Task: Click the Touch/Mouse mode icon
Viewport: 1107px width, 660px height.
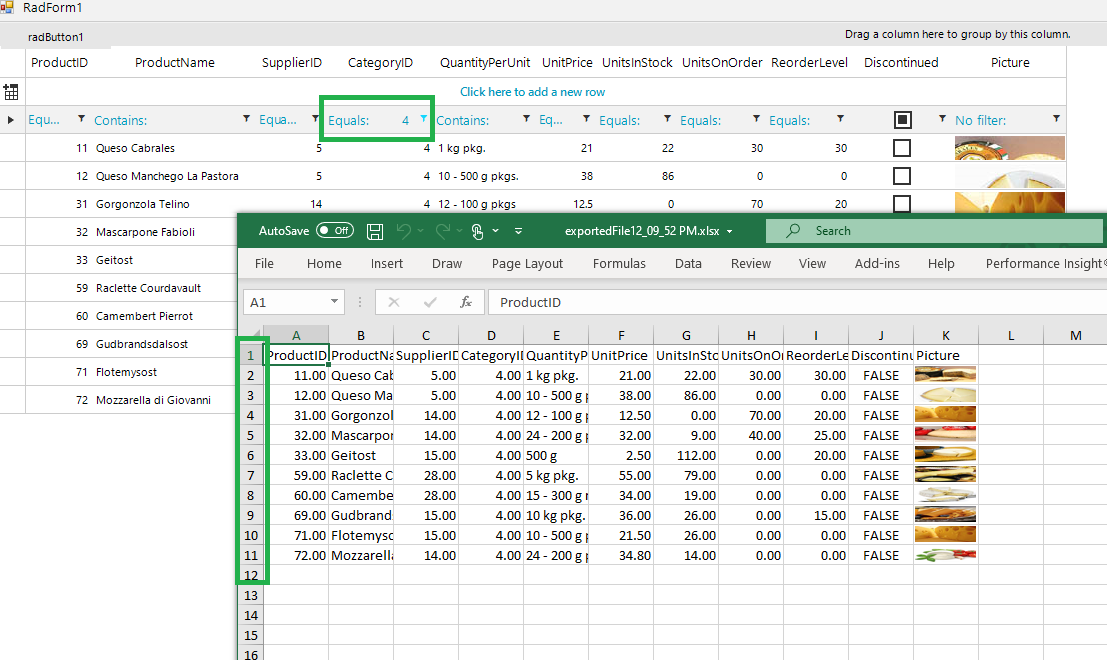Action: pyautogui.click(x=478, y=231)
